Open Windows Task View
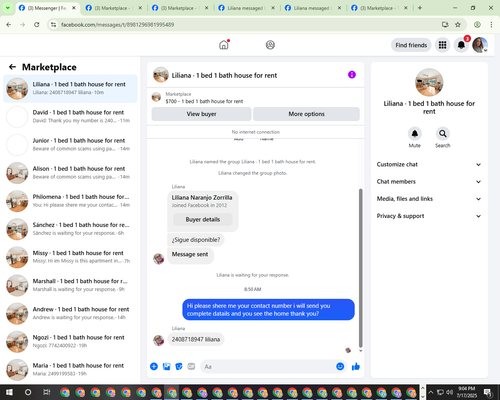Viewport: 500px width, 400px height. pos(47,392)
